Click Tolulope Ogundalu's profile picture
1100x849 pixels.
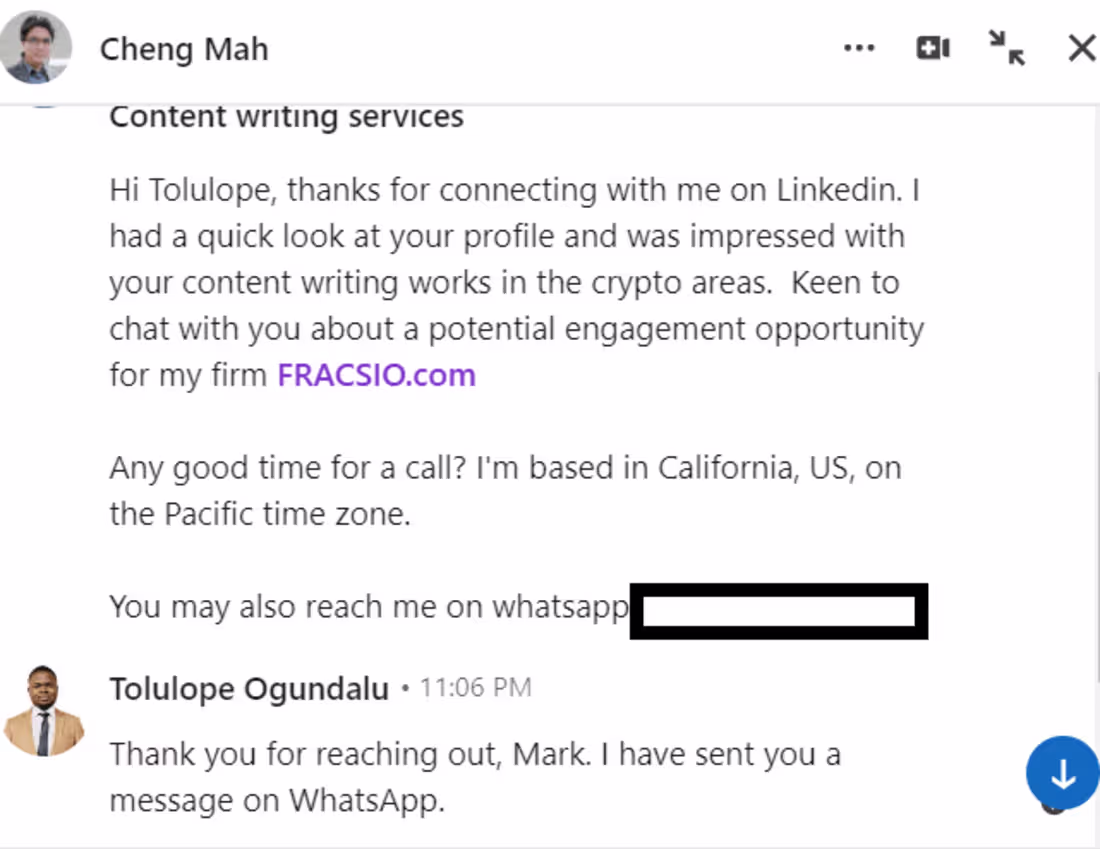44,710
